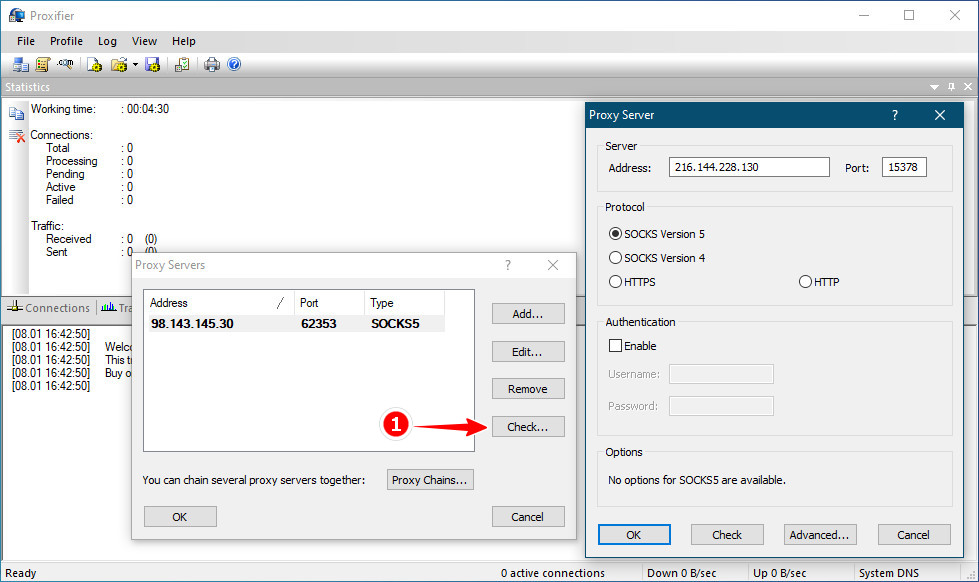Switch to the Connections tab
The image size is (979, 582).
click(x=49, y=308)
